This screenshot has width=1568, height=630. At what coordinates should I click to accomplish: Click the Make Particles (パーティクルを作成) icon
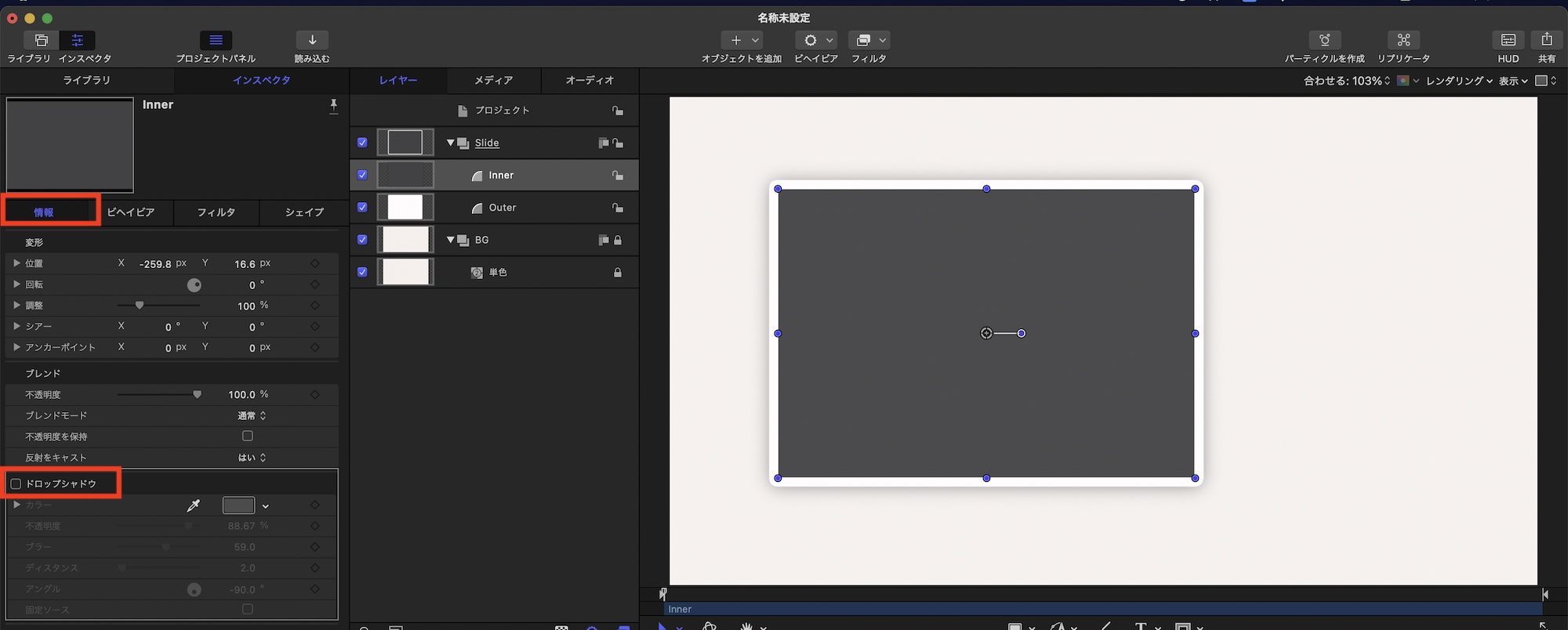click(1324, 40)
